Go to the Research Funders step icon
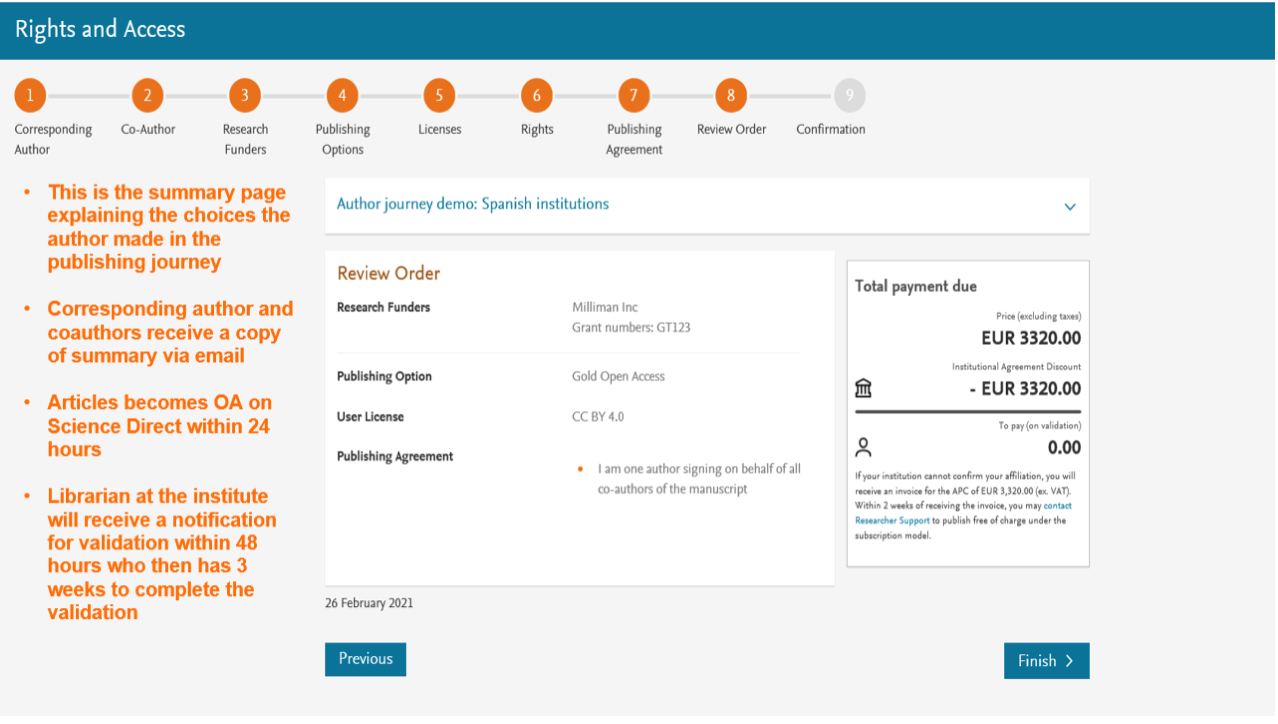The width and height of the screenshot is (1278, 724). pos(245,94)
